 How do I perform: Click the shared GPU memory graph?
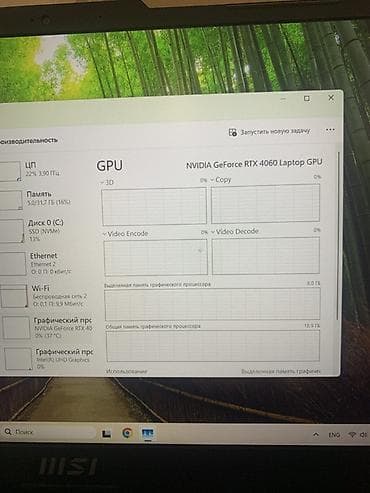click(213, 346)
